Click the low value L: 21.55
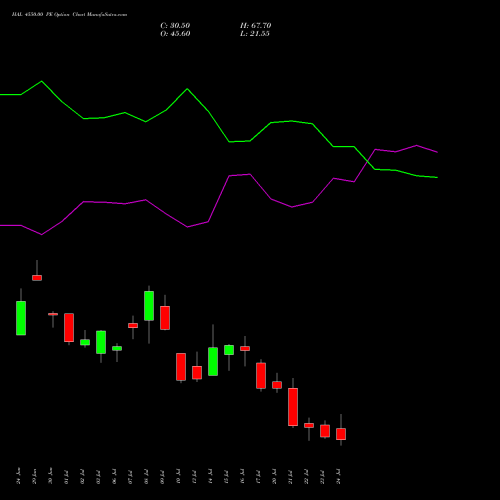The image size is (500, 500). [x=255, y=34]
